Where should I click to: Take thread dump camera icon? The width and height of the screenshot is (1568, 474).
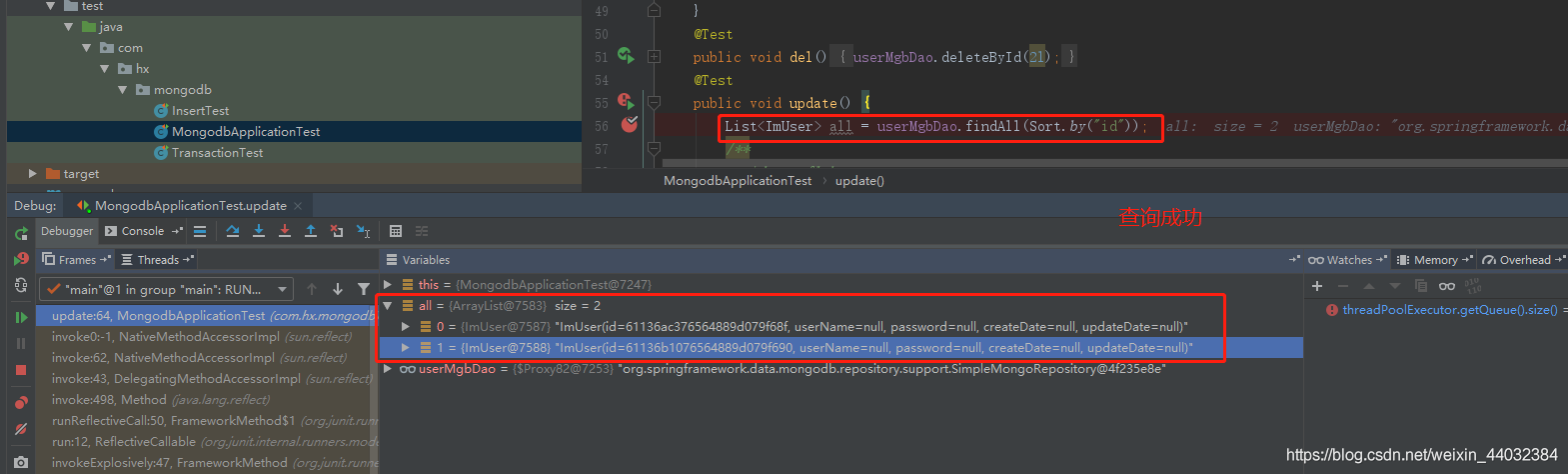(x=21, y=463)
